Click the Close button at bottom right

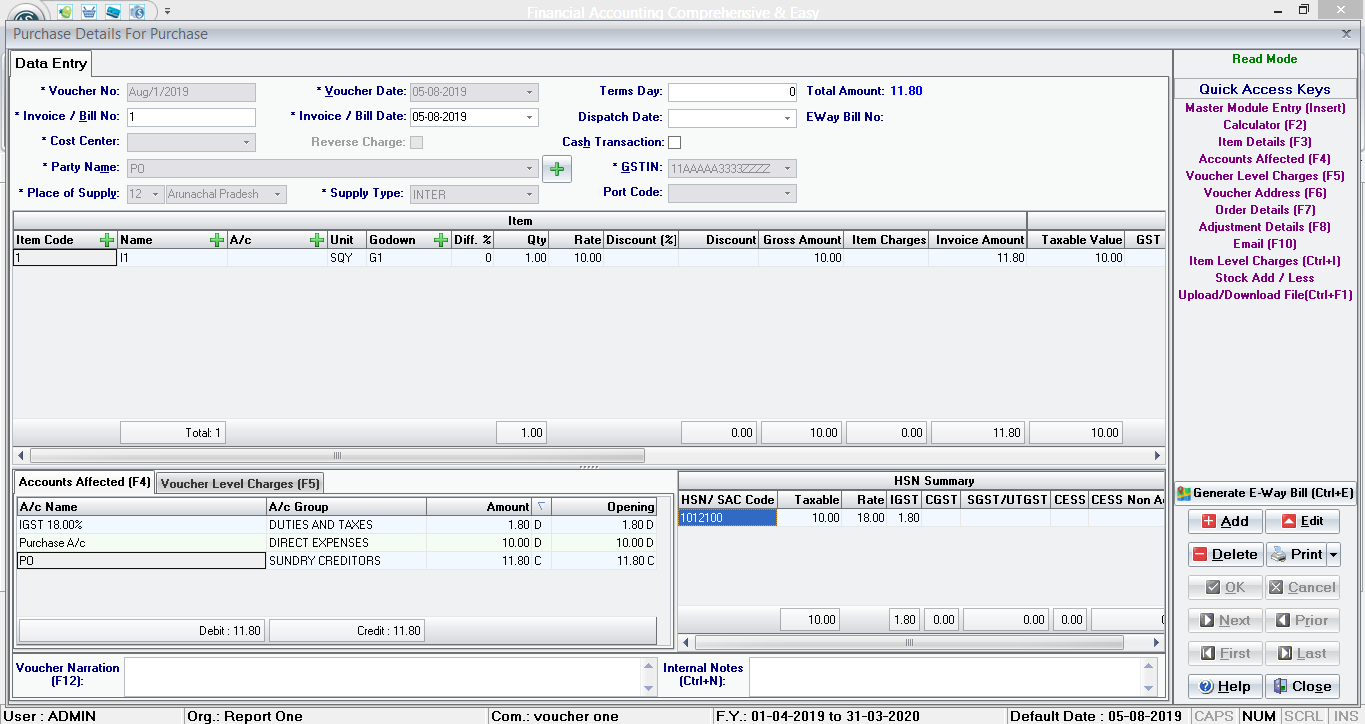tap(1302, 686)
